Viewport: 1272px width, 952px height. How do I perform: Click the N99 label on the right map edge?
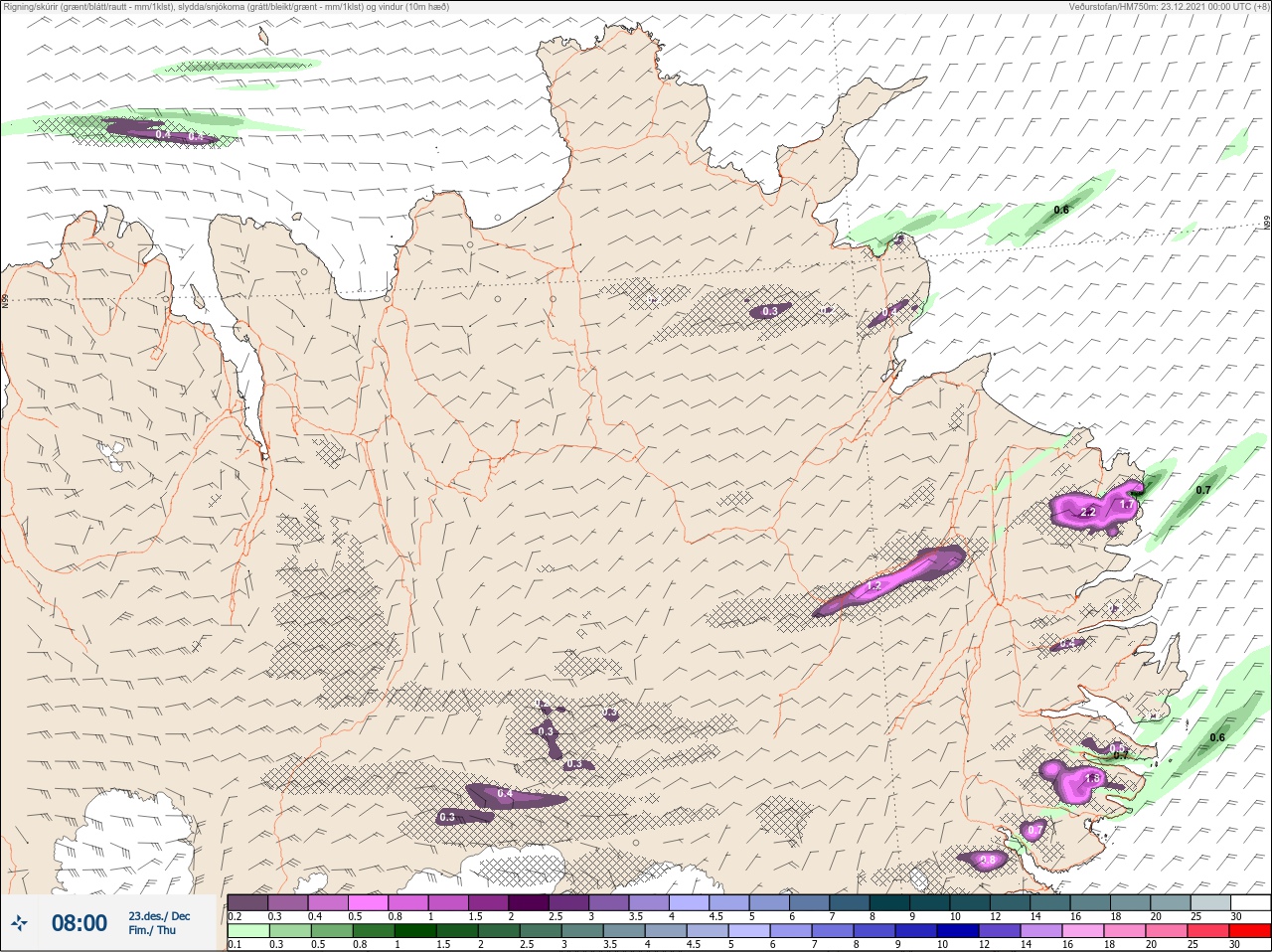pos(1267,224)
